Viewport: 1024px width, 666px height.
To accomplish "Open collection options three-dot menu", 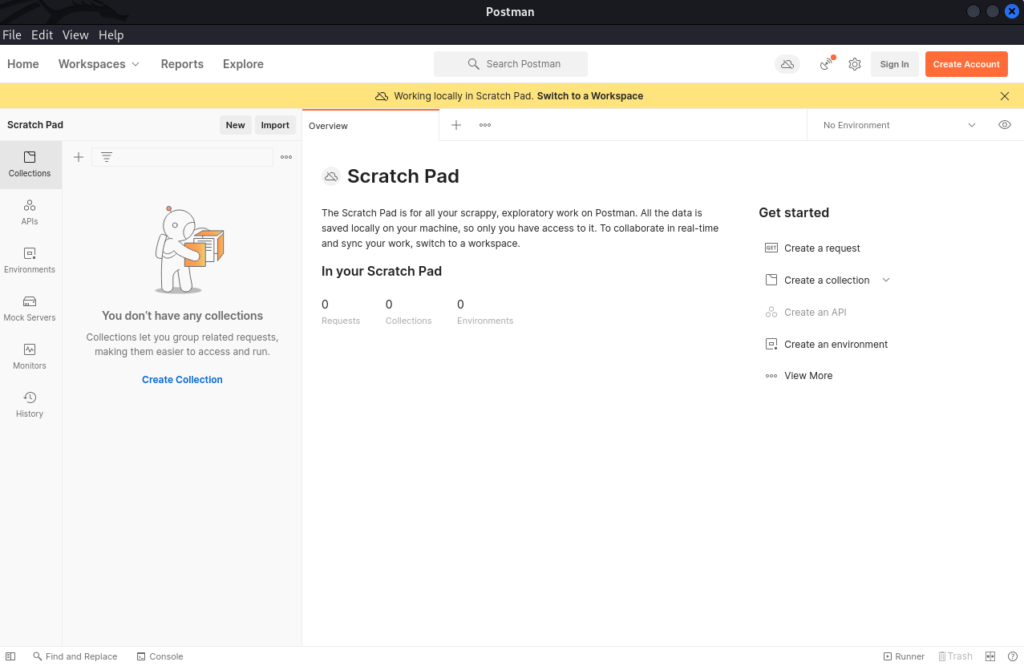I will click(x=286, y=157).
